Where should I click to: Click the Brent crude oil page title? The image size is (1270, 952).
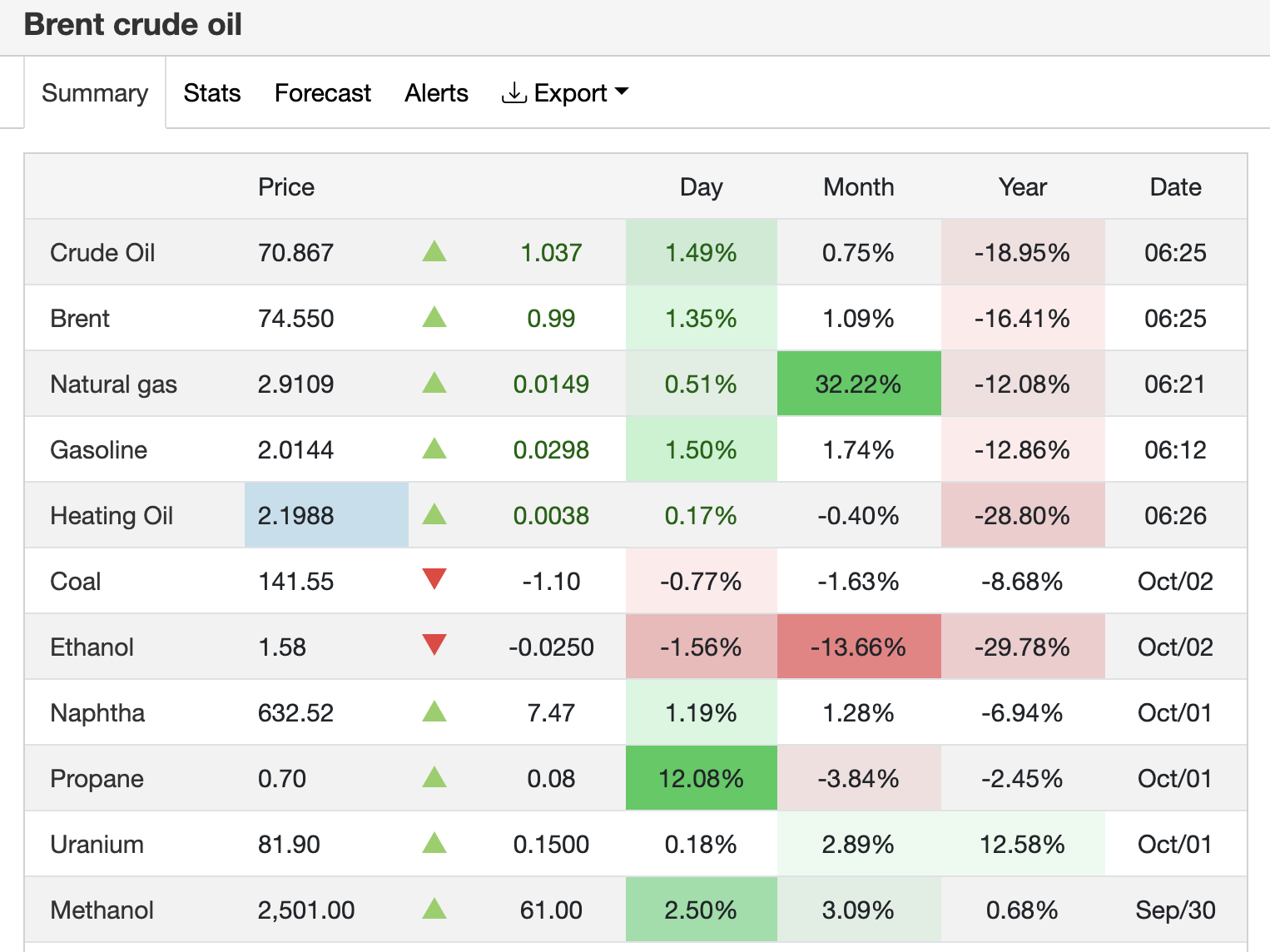click(133, 24)
